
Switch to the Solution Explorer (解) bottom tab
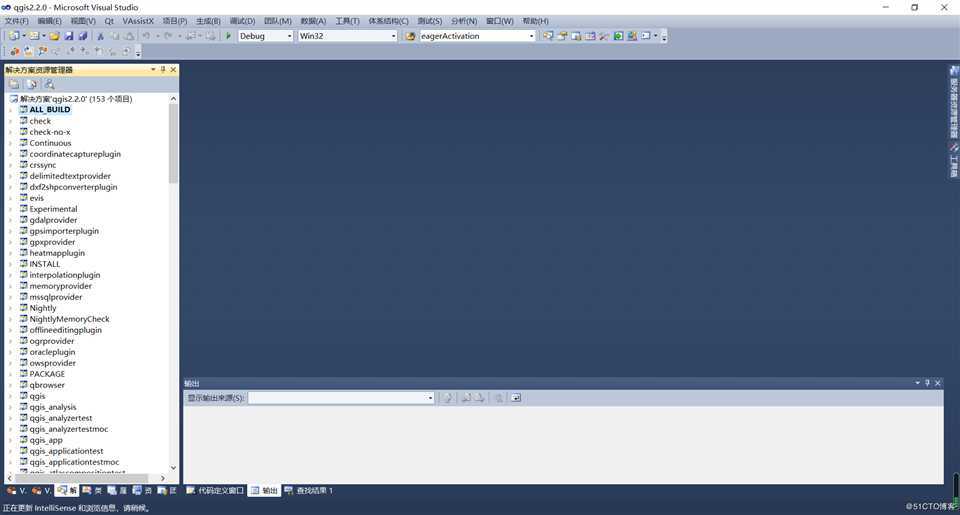pos(67,491)
